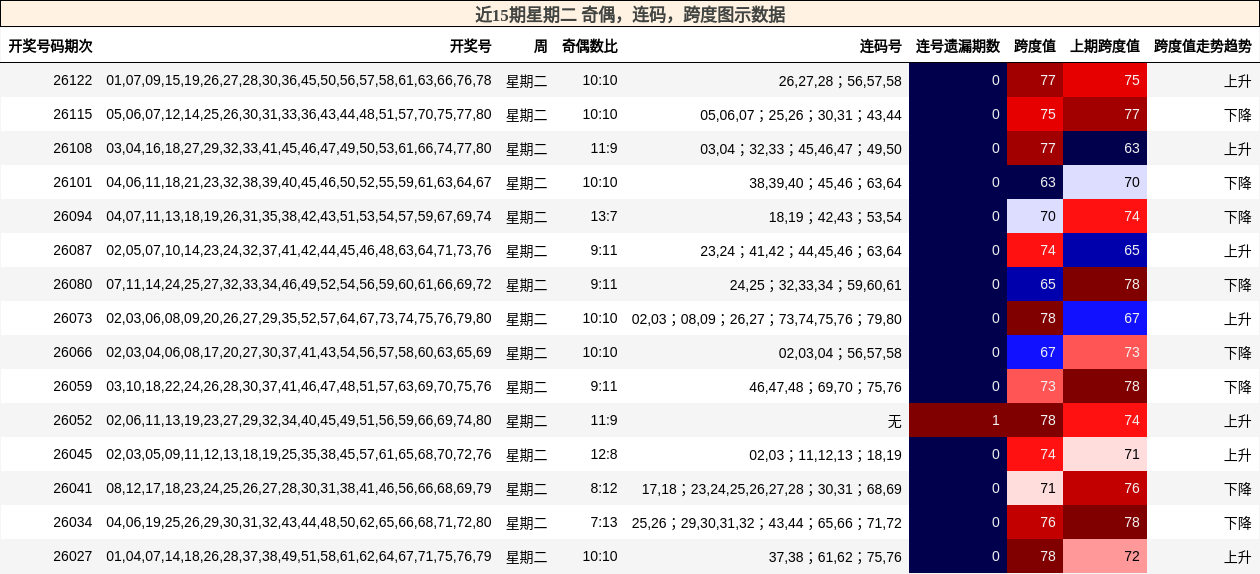Click the 连号遗漏期数 column header
This screenshot has height=574, width=1260.
(x=957, y=46)
